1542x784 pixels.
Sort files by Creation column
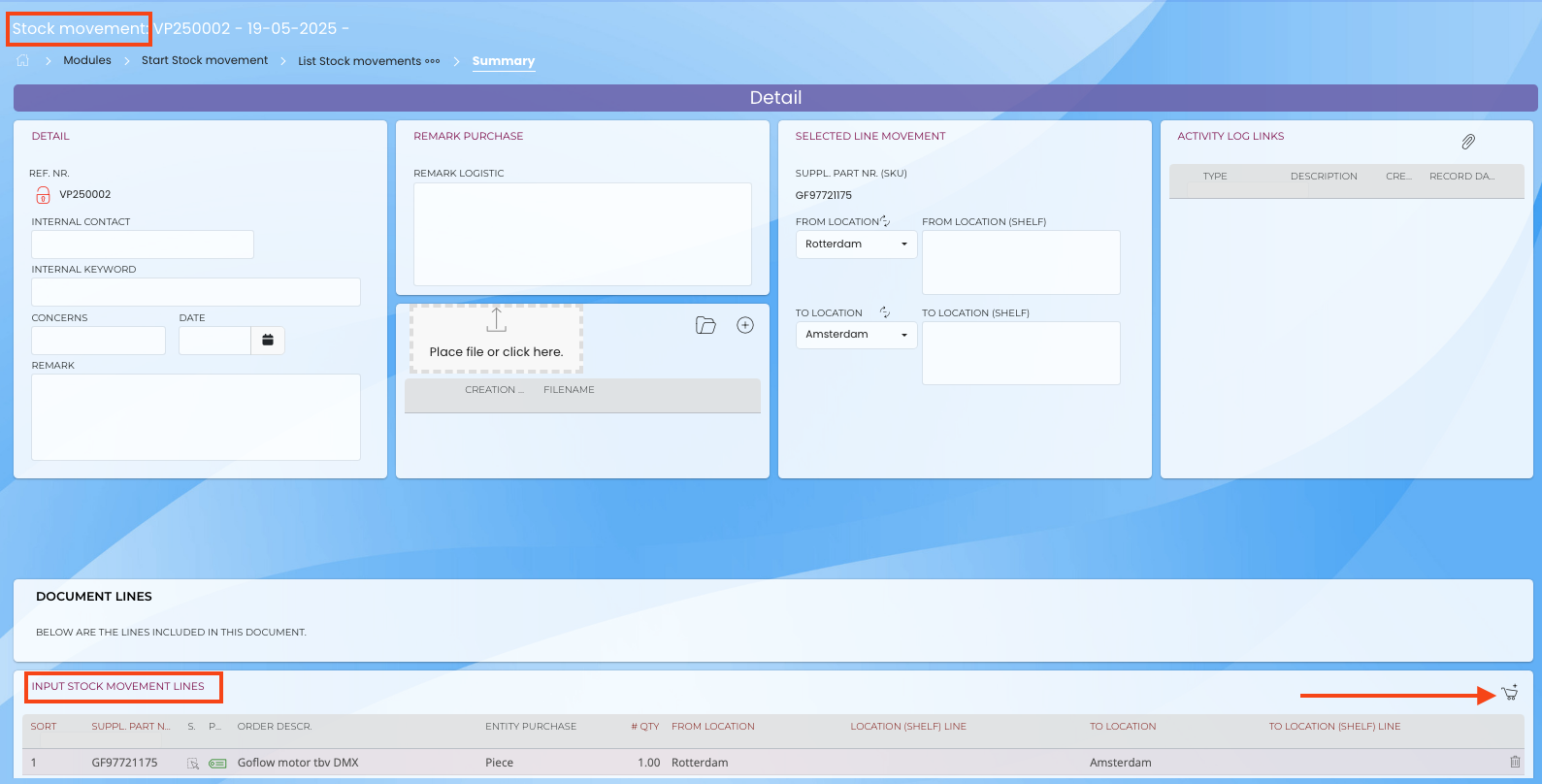[494, 390]
